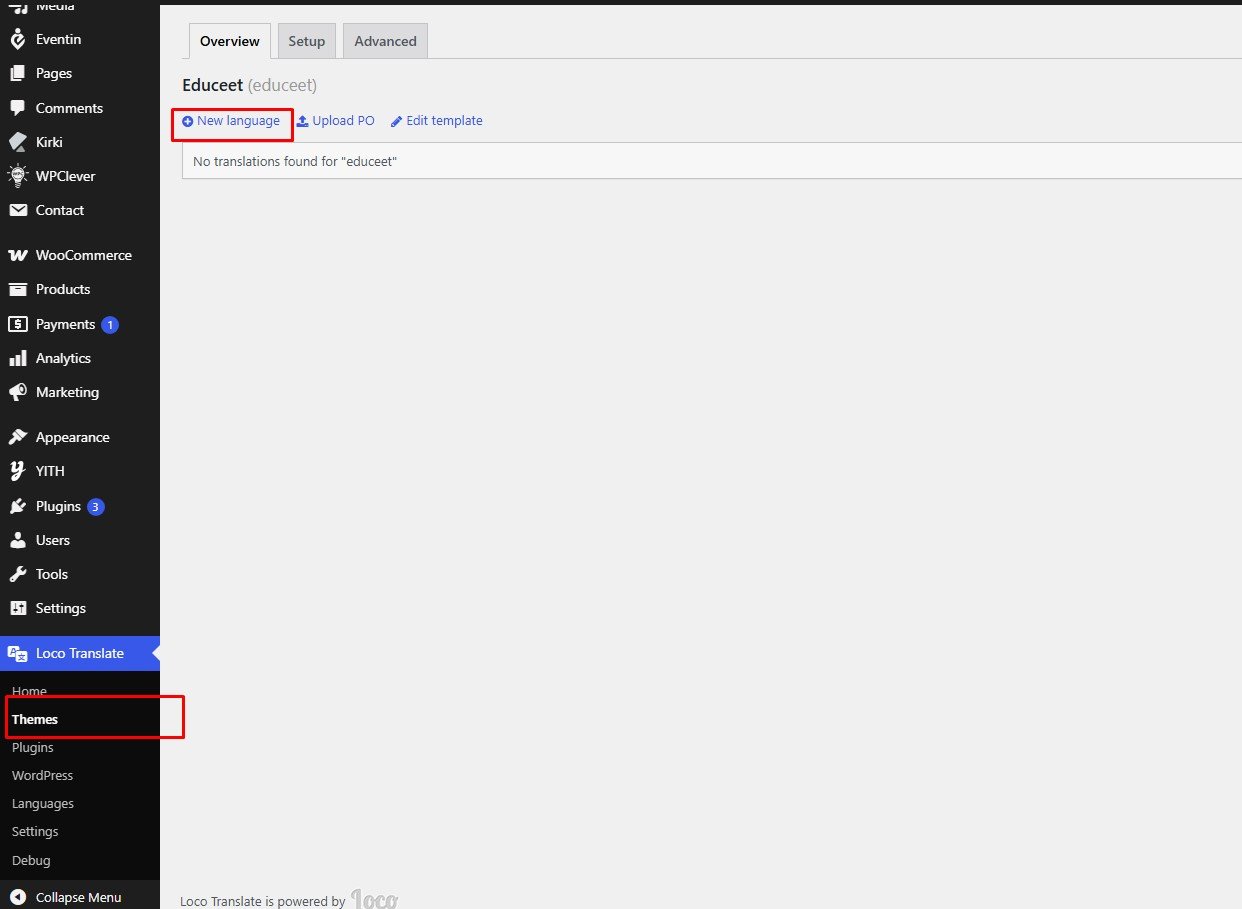Screen dimensions: 1242x909
Task: Click 'Loco Translate is powered by' text
Action: click(263, 901)
